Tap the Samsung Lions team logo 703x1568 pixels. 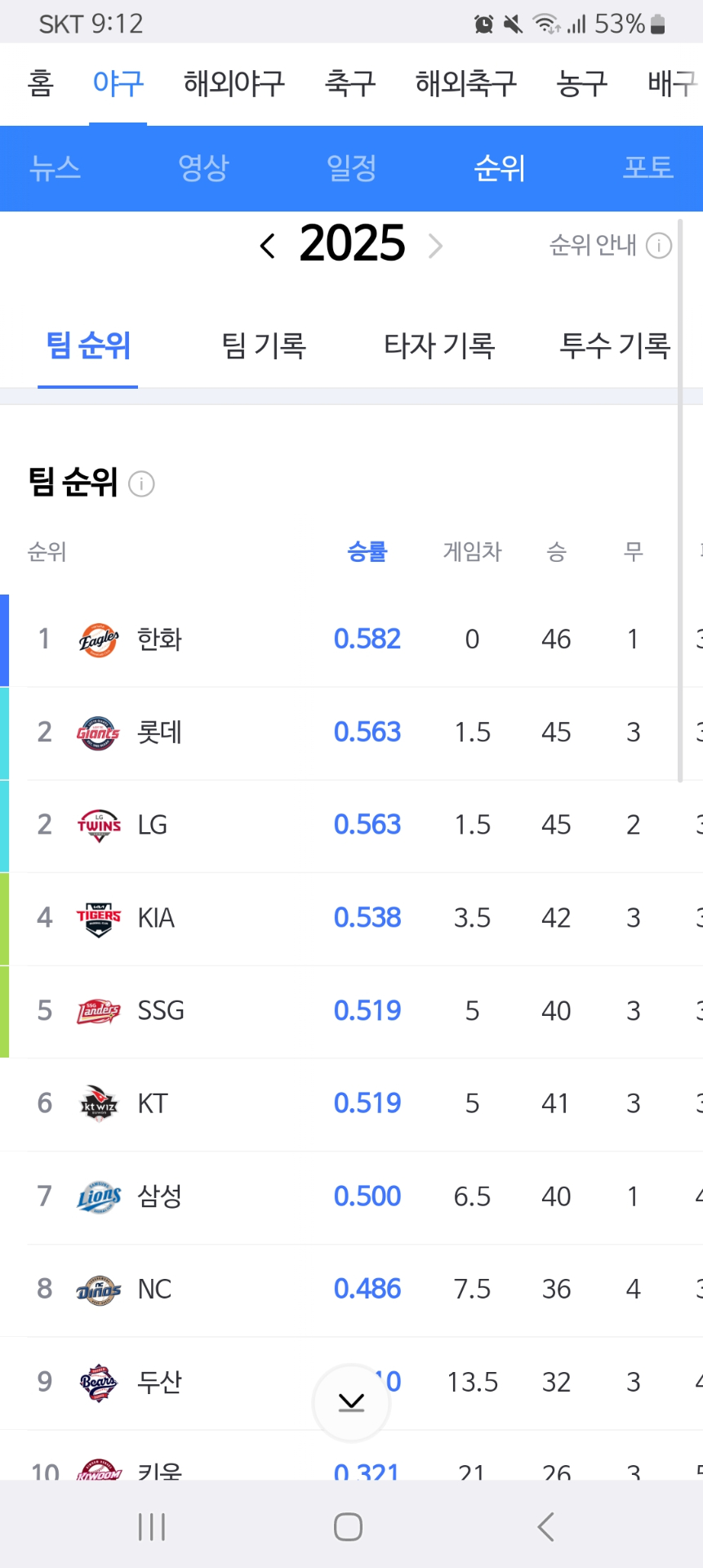pyautogui.click(x=99, y=1196)
